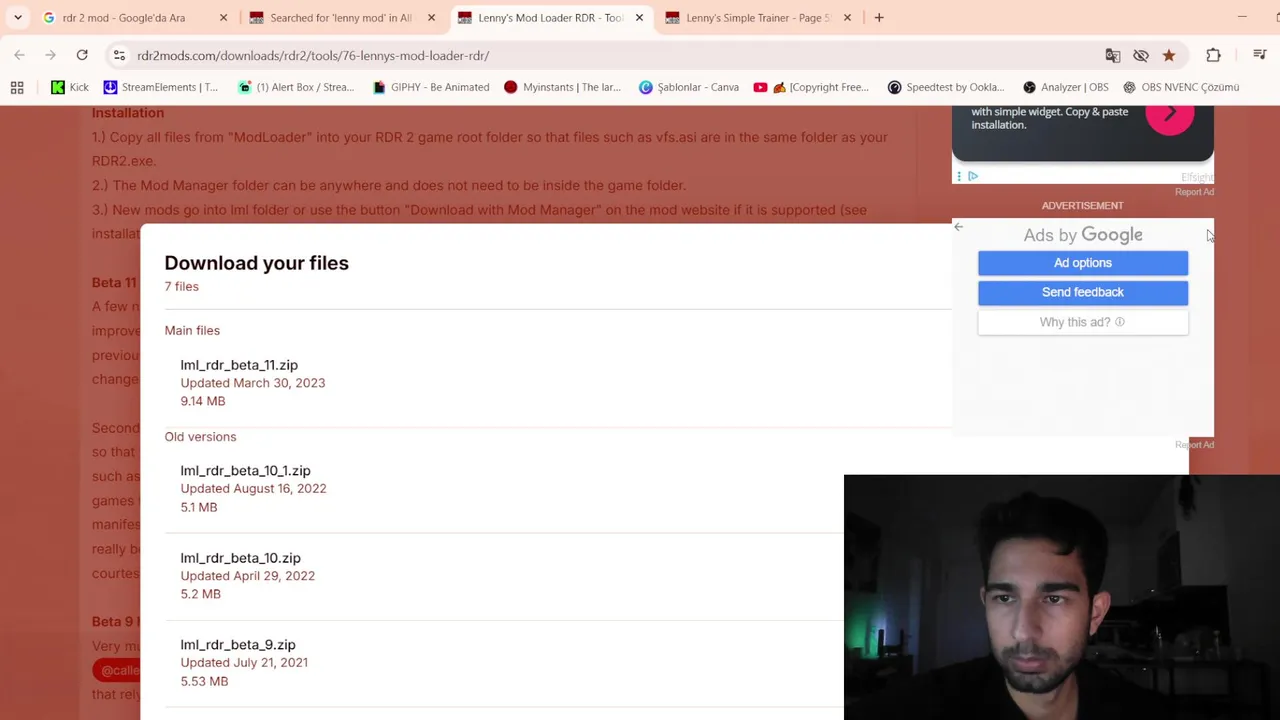Click the back arrow in Google ad panel
1280x720 pixels.
958,227
